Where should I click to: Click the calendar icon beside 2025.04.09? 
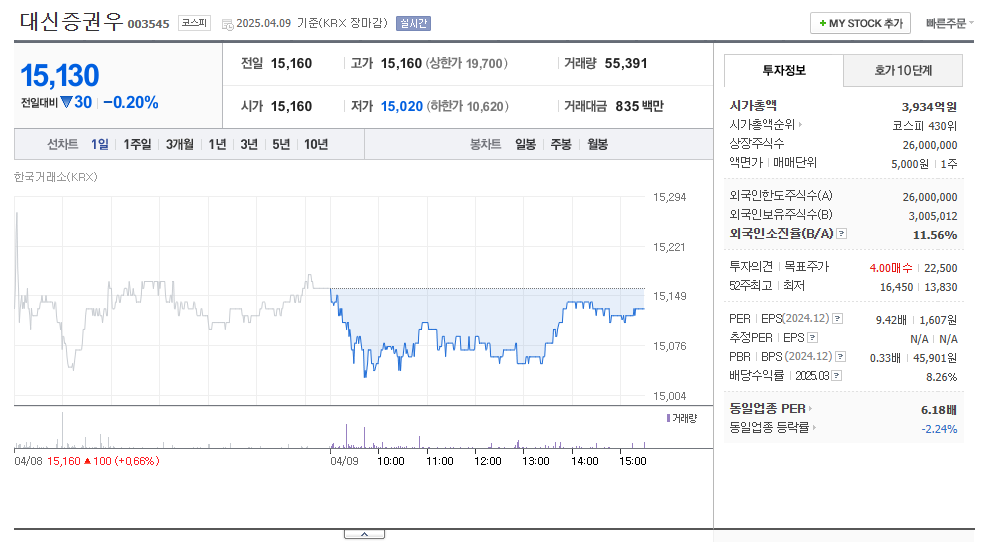[228, 24]
